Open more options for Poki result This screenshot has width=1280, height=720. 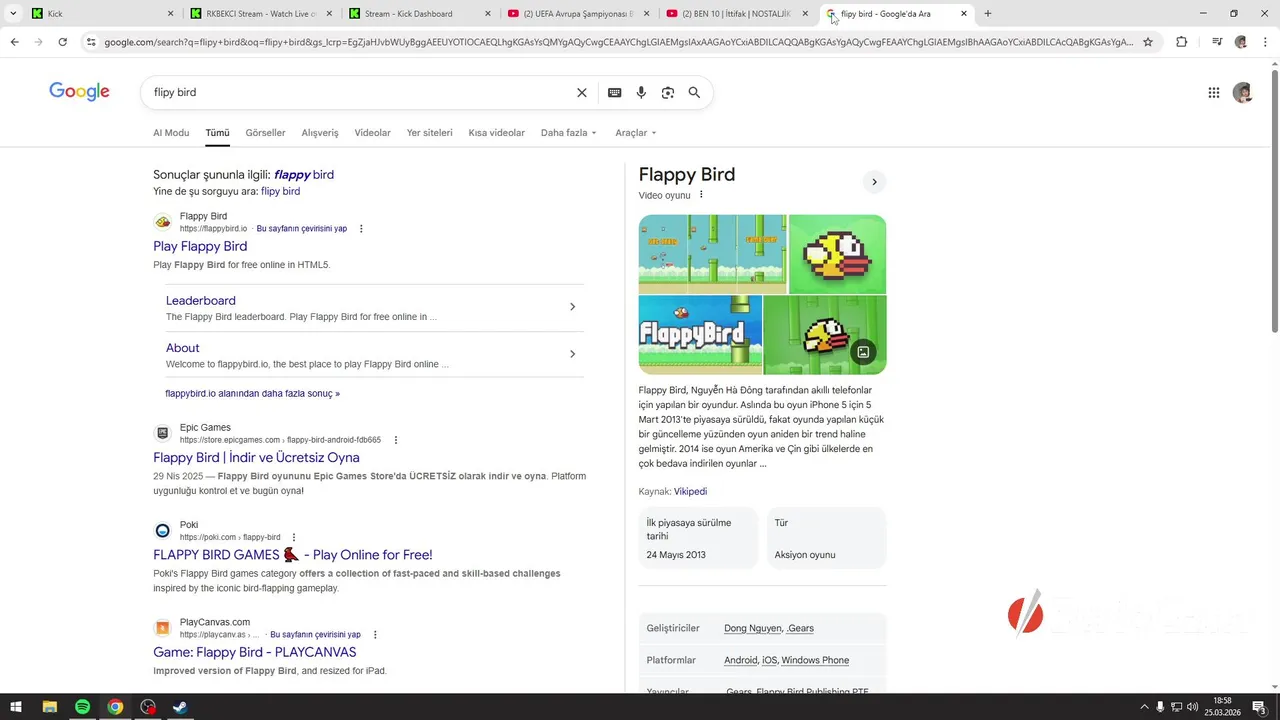[294, 537]
